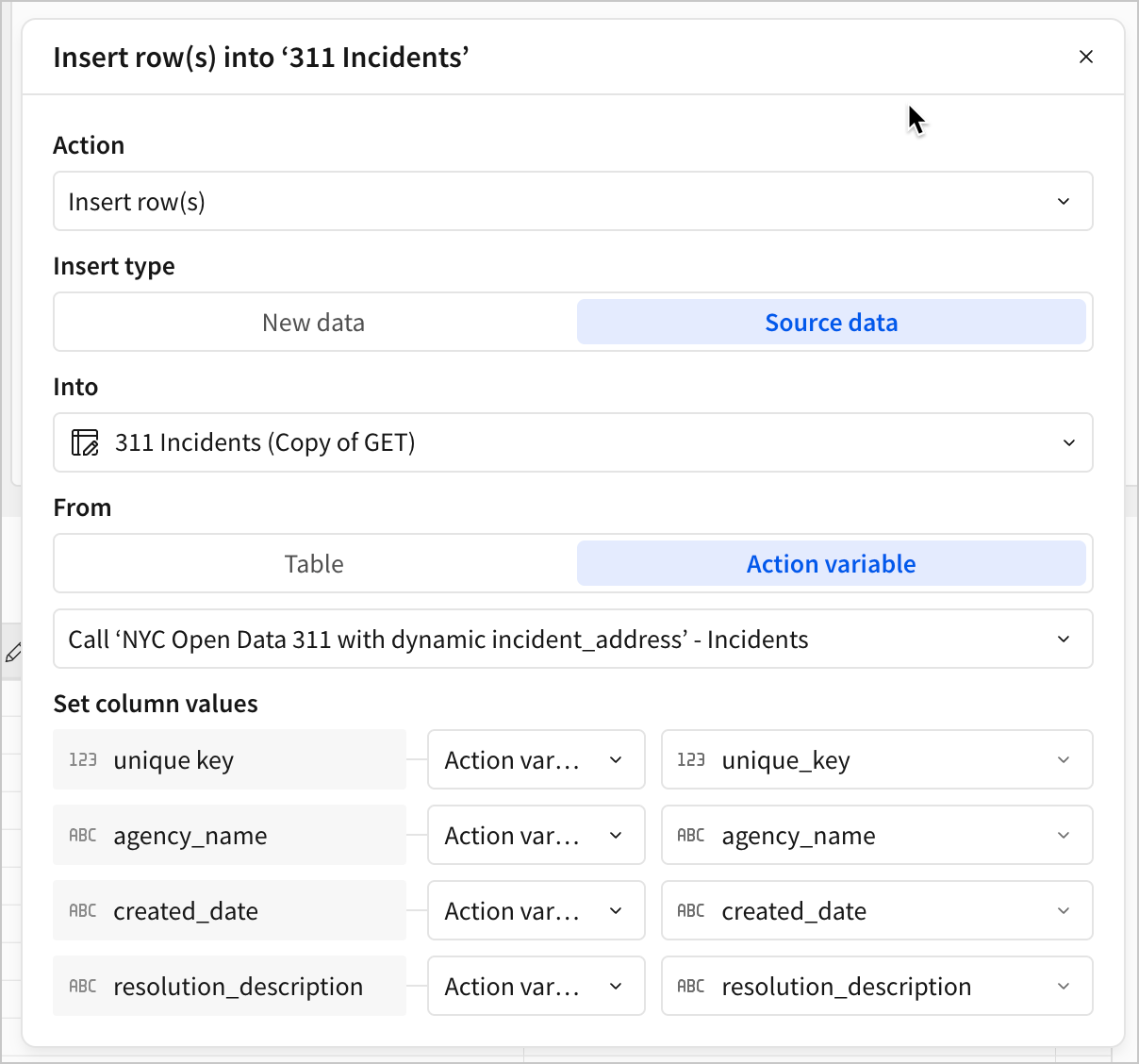Open the Action var dropdown for created_date

(536, 910)
